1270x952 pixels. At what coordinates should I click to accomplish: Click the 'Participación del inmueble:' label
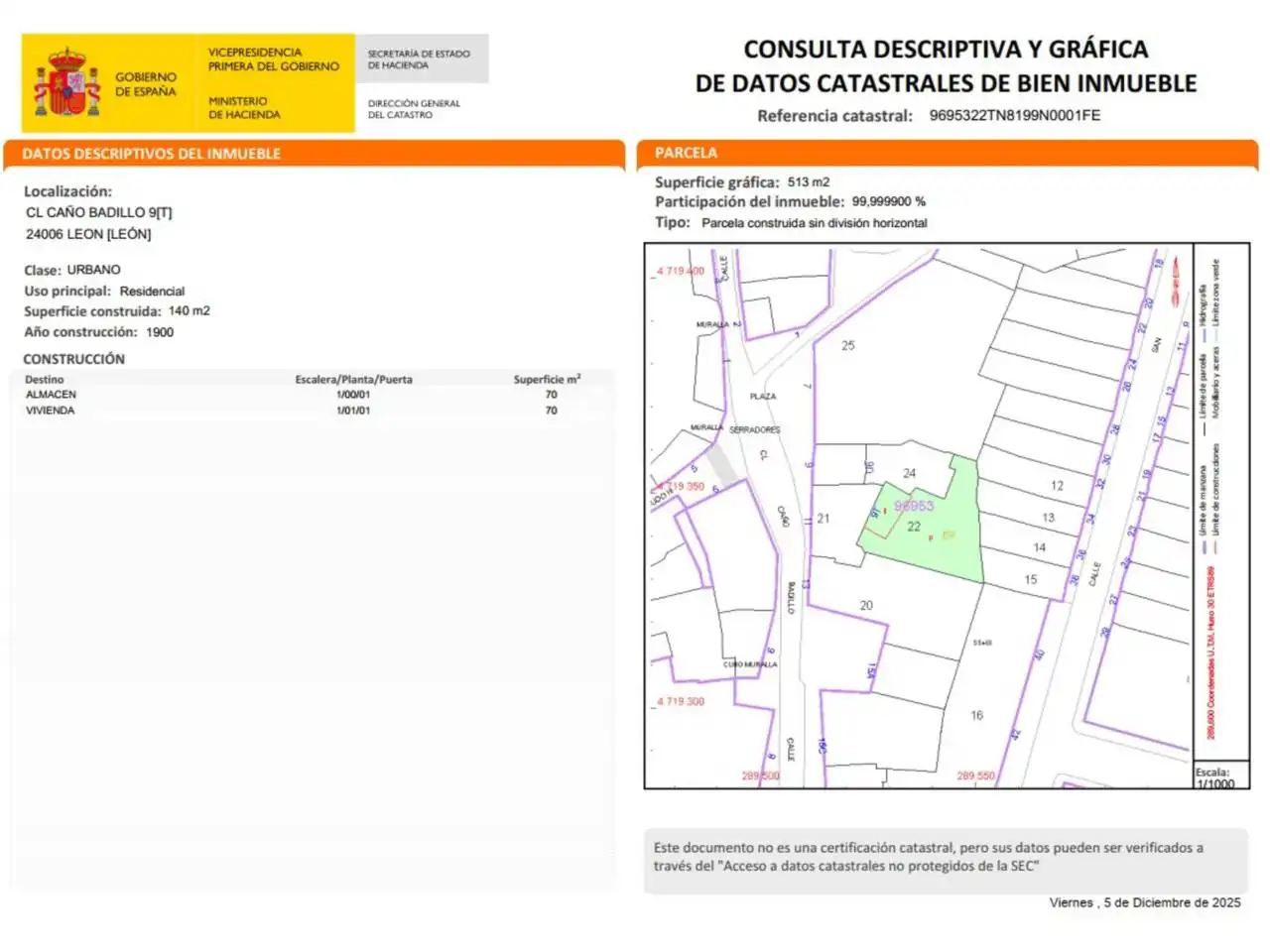[x=749, y=202]
